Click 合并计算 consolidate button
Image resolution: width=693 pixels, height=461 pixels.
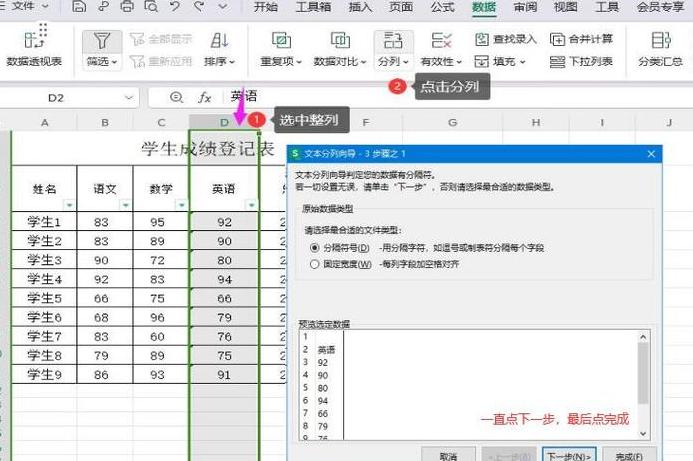point(581,39)
